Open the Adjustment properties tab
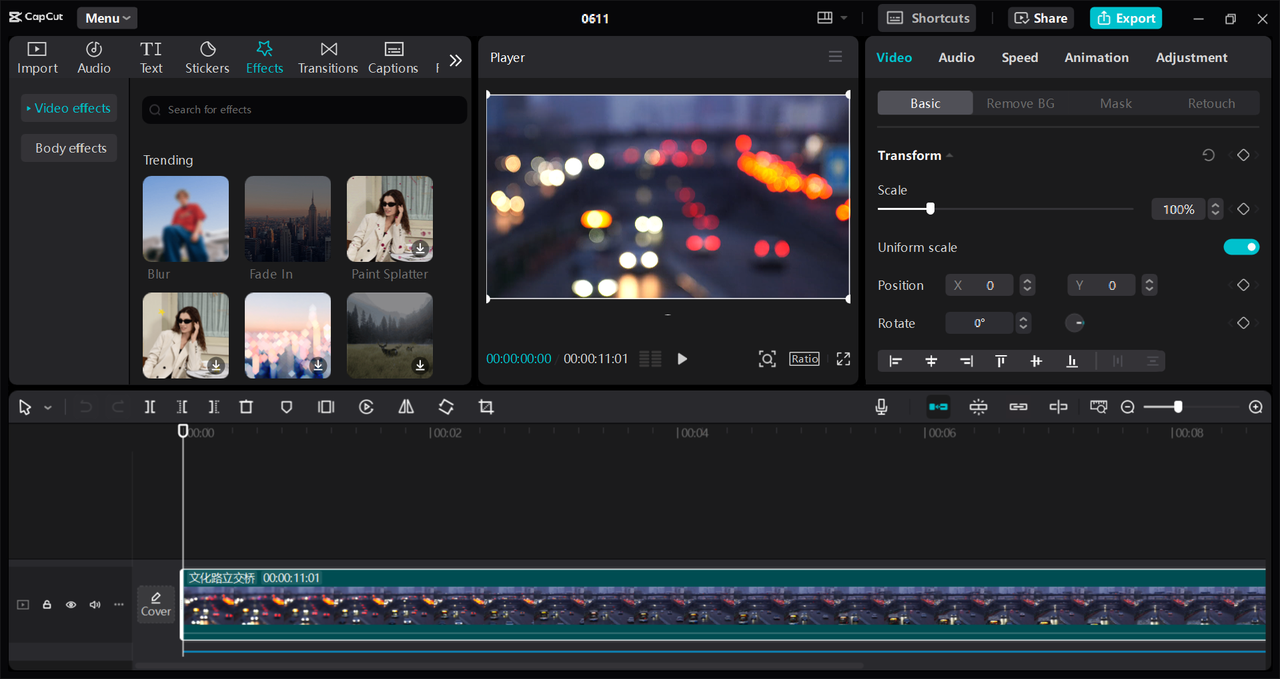1280x679 pixels. pyautogui.click(x=1191, y=58)
